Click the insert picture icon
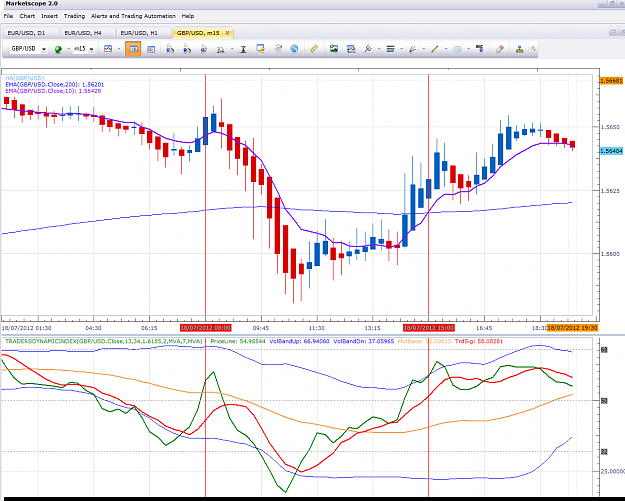 (x=334, y=49)
